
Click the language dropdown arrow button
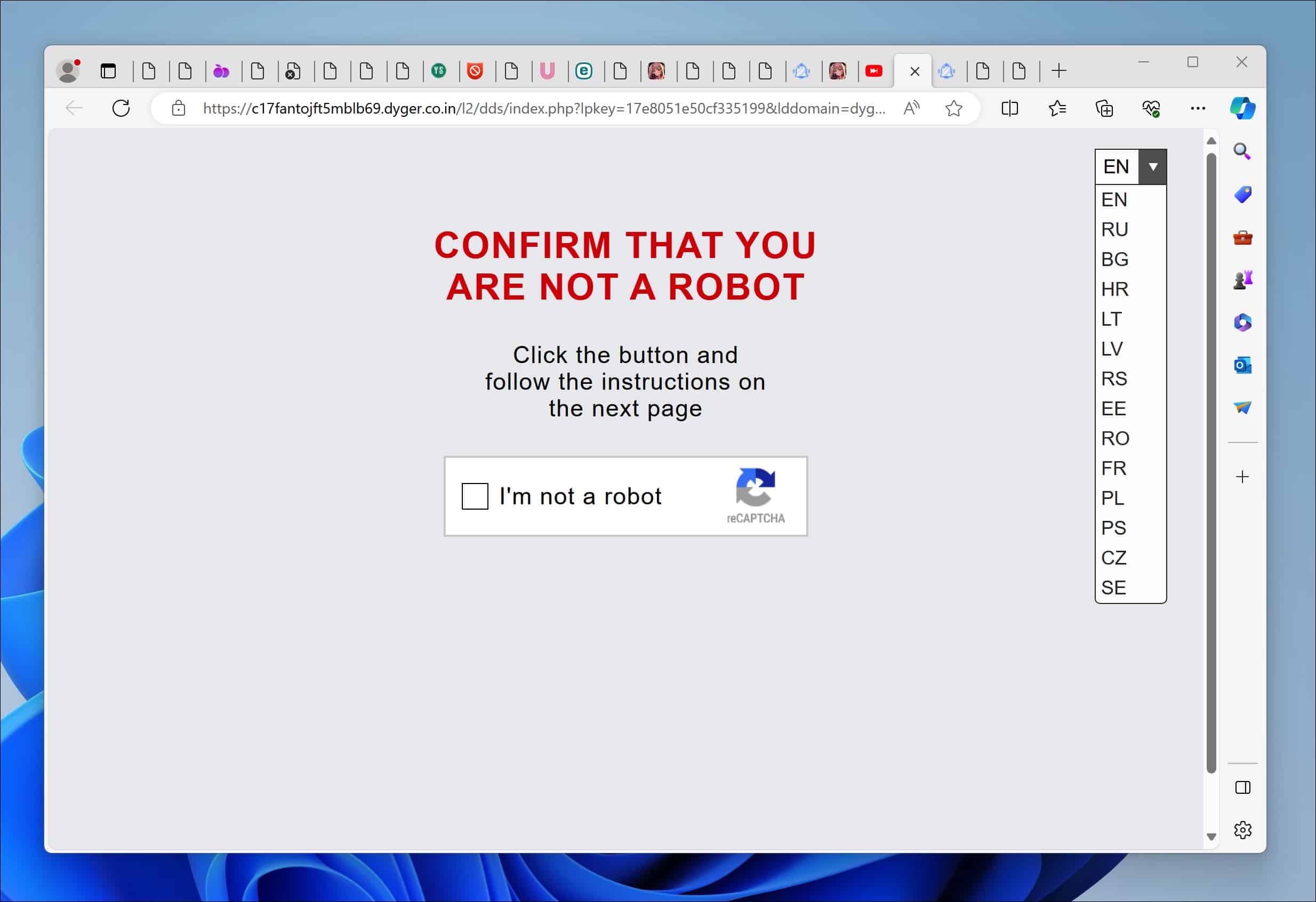click(x=1152, y=166)
